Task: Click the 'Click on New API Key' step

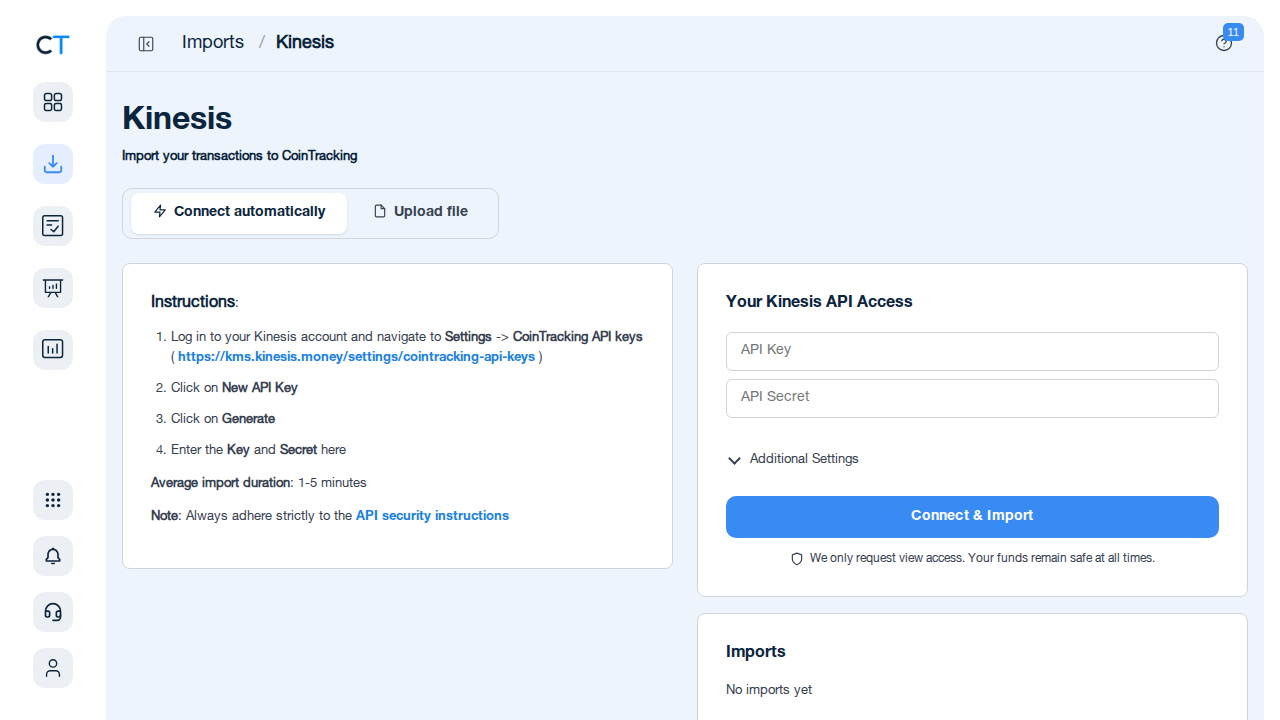Action: [234, 388]
